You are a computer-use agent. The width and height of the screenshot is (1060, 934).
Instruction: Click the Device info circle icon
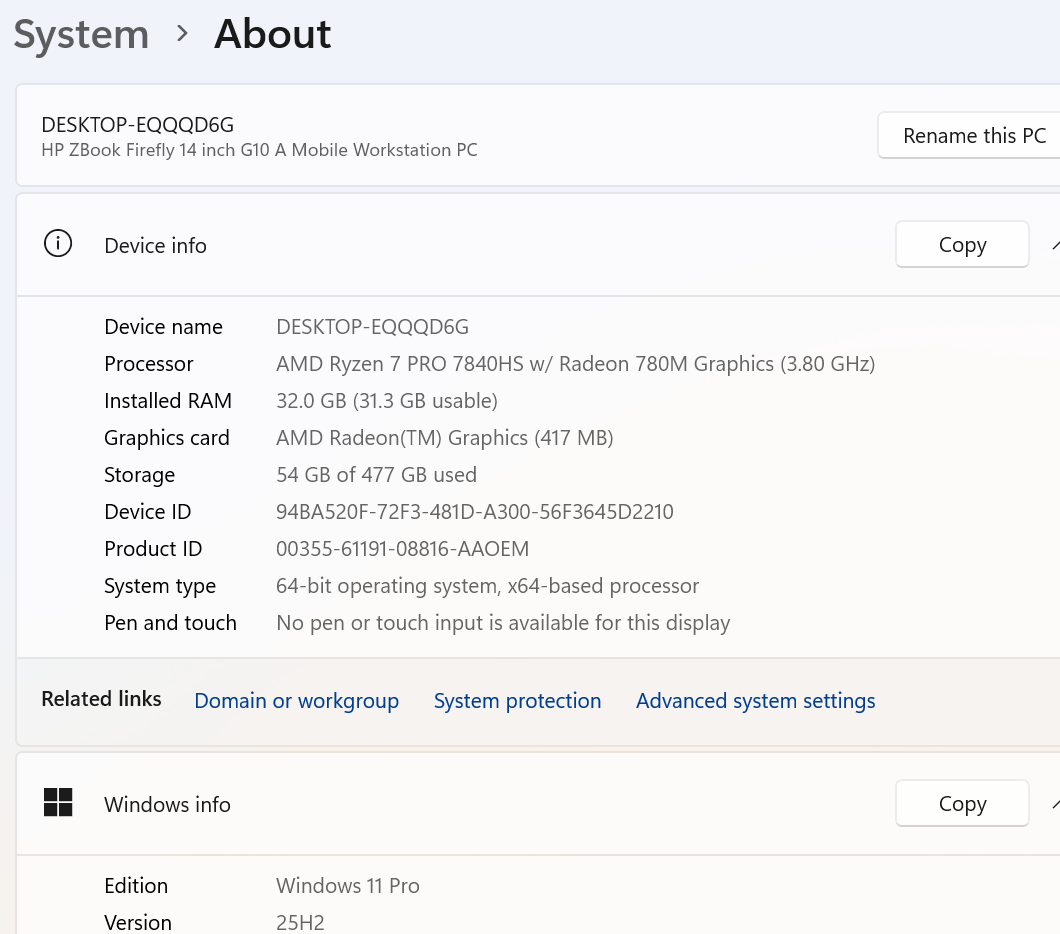[x=58, y=243]
